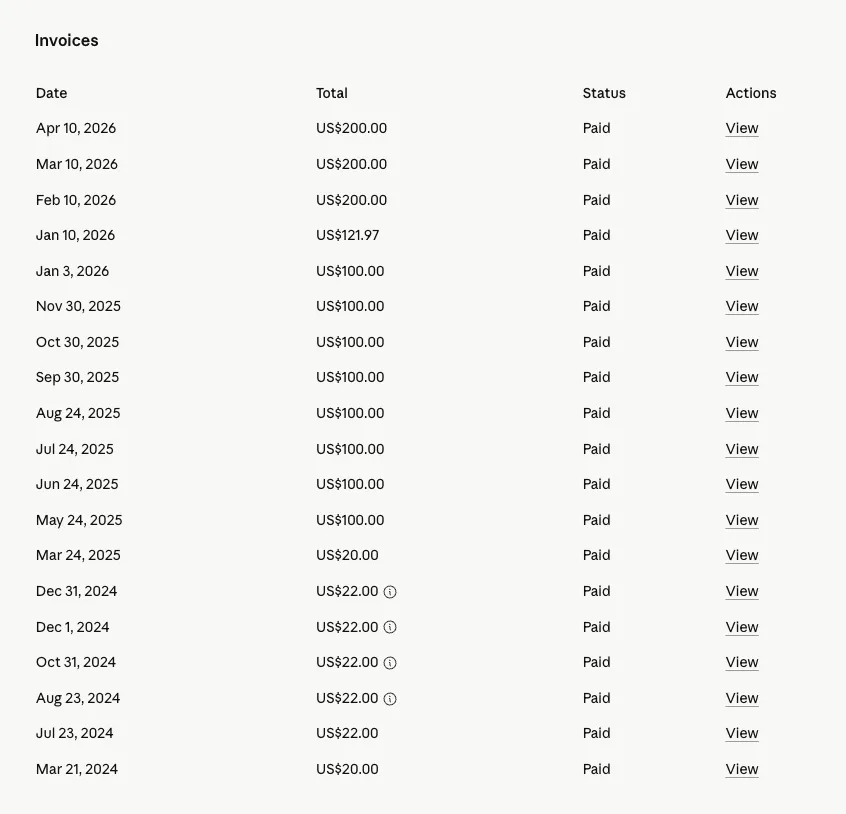
Task: Click the info icon next to Dec 31, 2024 amount
Action: [390, 591]
